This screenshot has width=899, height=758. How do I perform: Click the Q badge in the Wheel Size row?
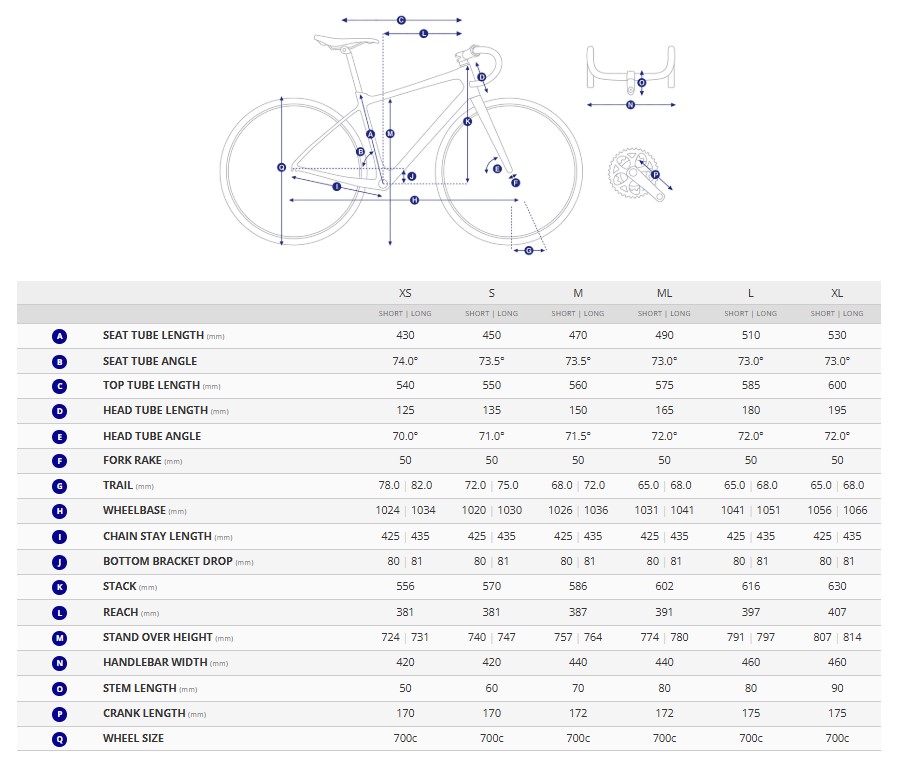pyautogui.click(x=59, y=738)
